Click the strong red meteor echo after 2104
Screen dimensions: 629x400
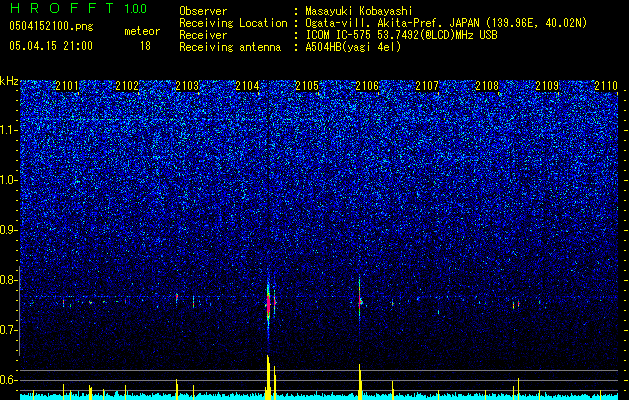[x=268, y=304]
